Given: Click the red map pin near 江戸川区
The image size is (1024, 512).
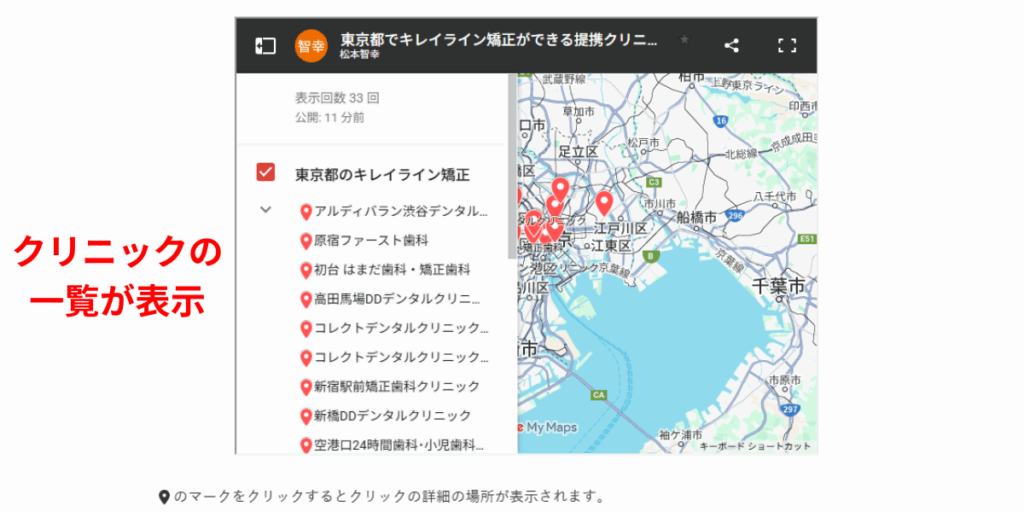Looking at the screenshot, I should (x=604, y=203).
